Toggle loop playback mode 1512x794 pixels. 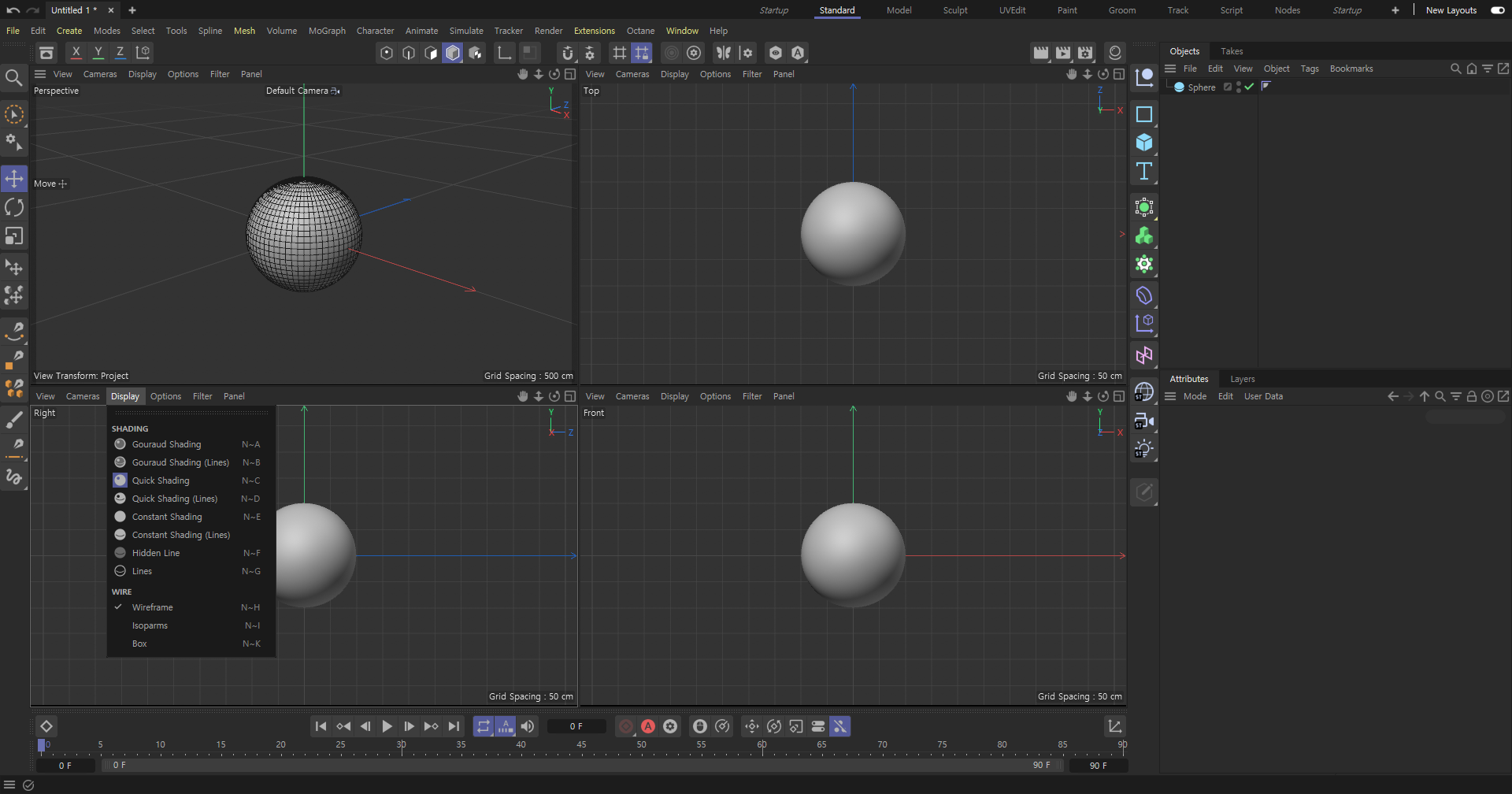[484, 726]
